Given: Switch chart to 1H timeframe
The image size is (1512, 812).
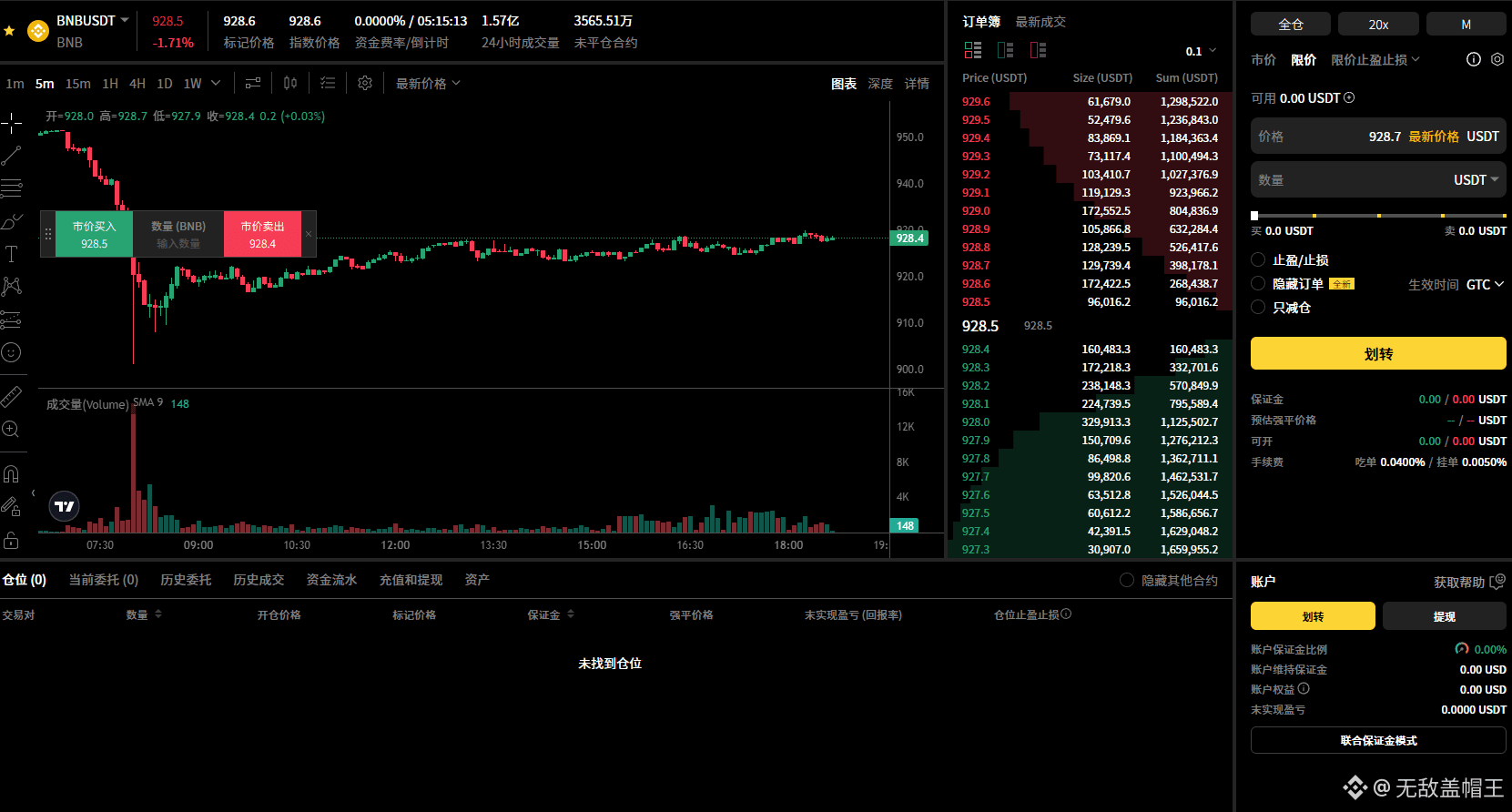Looking at the screenshot, I should (x=110, y=84).
